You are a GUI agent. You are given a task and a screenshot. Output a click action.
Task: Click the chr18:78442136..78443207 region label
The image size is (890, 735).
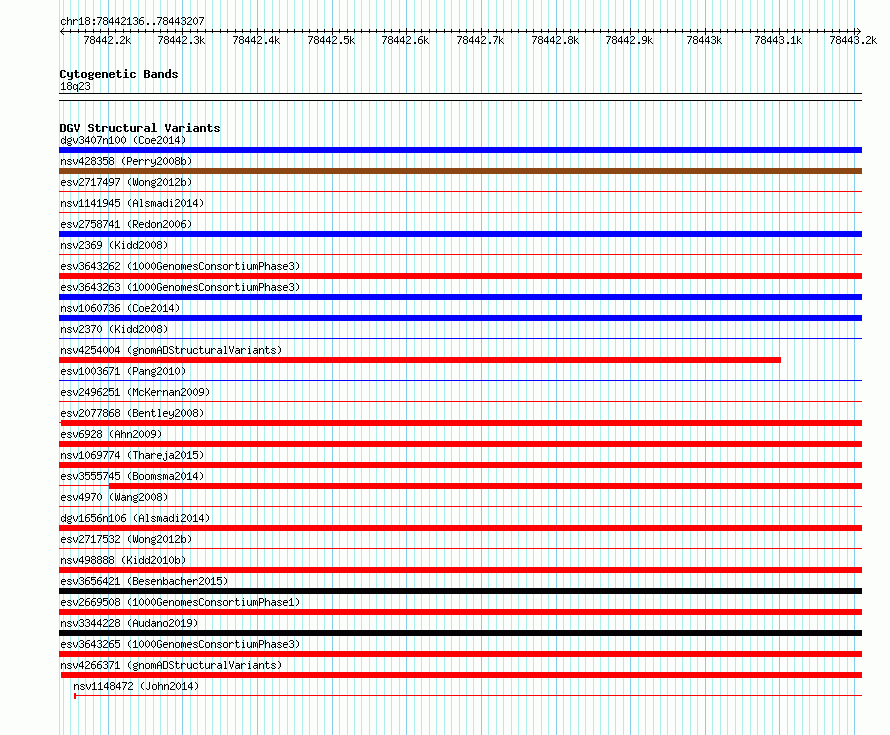coord(132,21)
